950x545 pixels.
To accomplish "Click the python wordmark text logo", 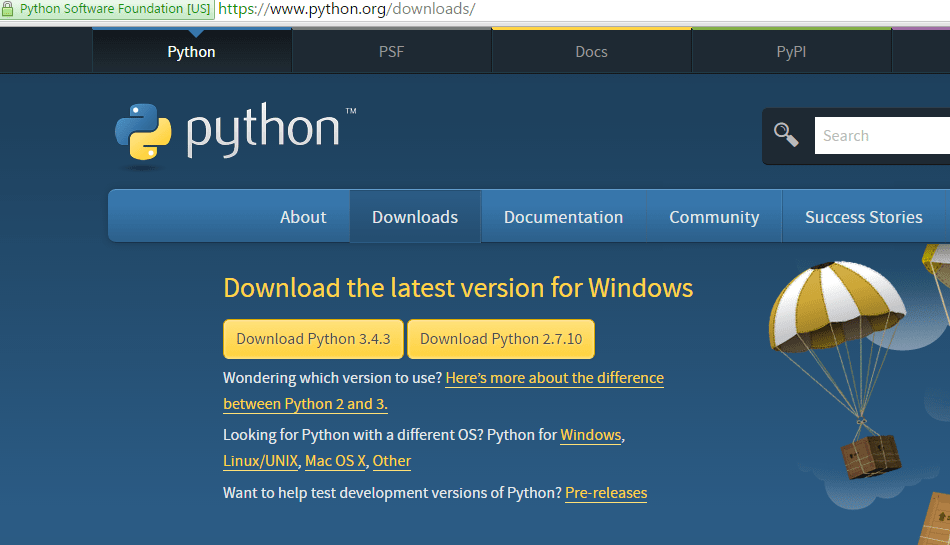I will (x=263, y=129).
